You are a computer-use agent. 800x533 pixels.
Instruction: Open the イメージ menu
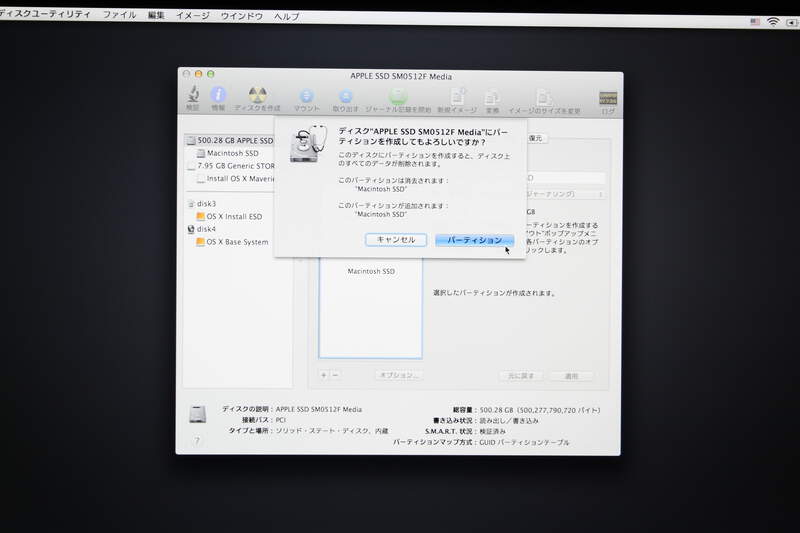[192, 17]
